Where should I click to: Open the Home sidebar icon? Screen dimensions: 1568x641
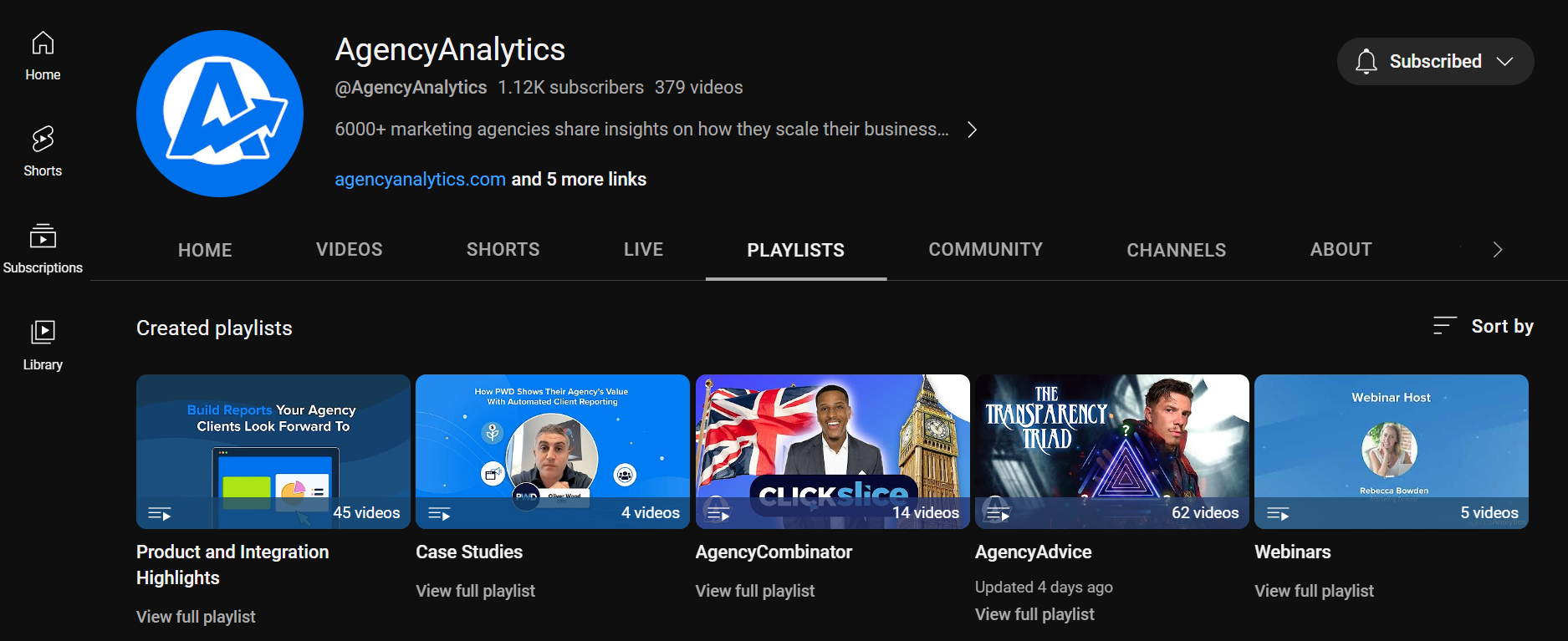click(43, 43)
